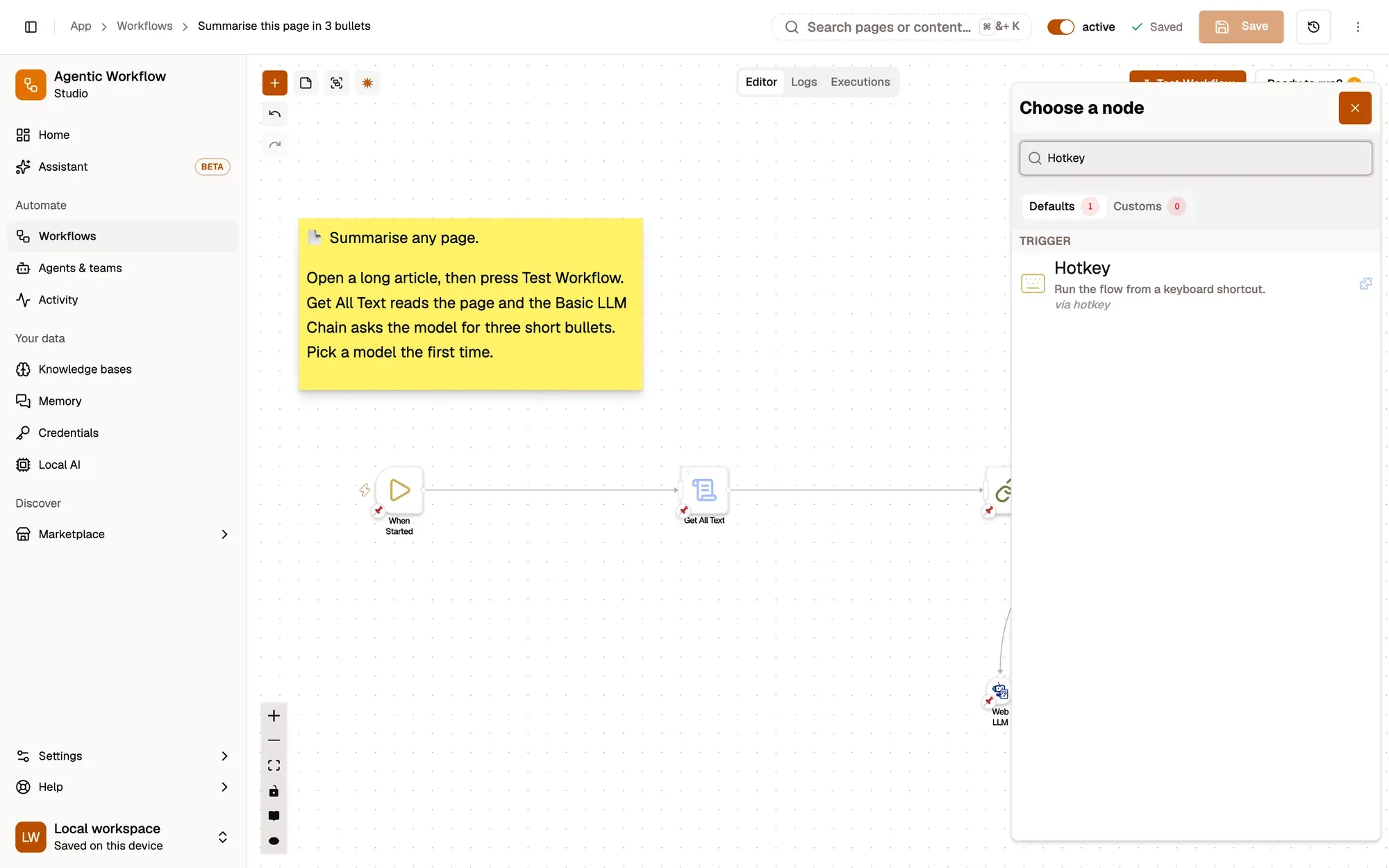Select the Web LLM node

[x=1000, y=692]
